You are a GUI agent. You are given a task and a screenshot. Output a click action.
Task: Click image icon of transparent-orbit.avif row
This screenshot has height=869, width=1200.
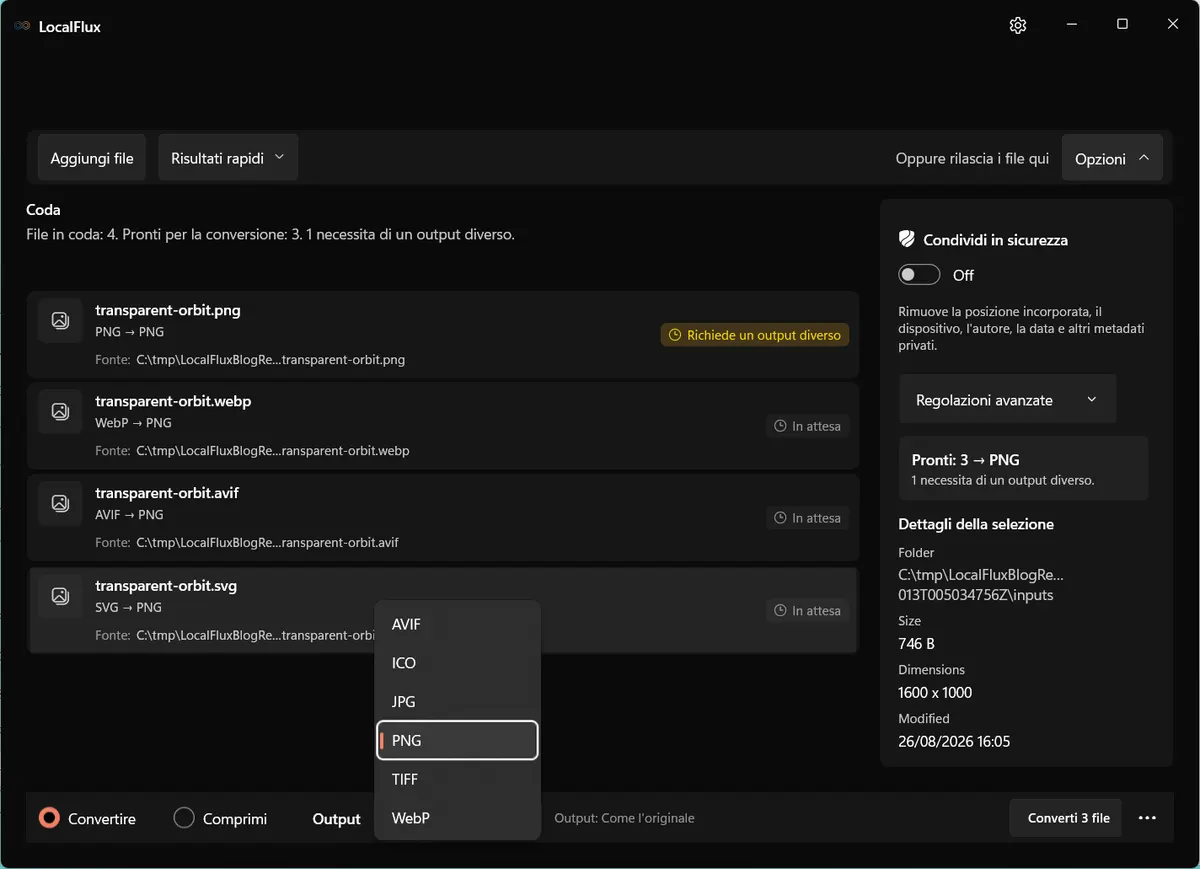click(60, 503)
